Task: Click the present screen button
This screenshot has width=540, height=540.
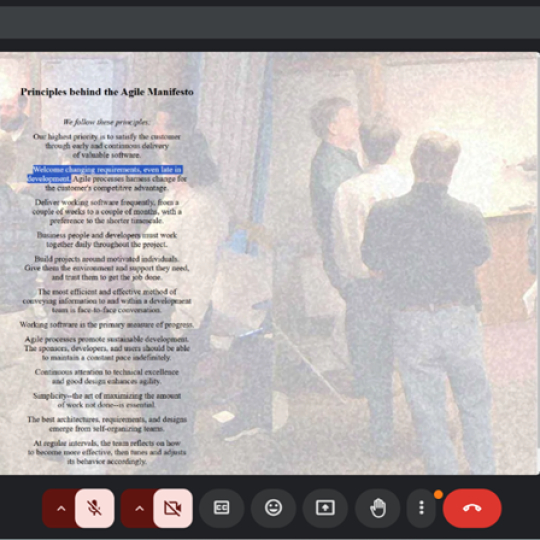Action: 325,508
